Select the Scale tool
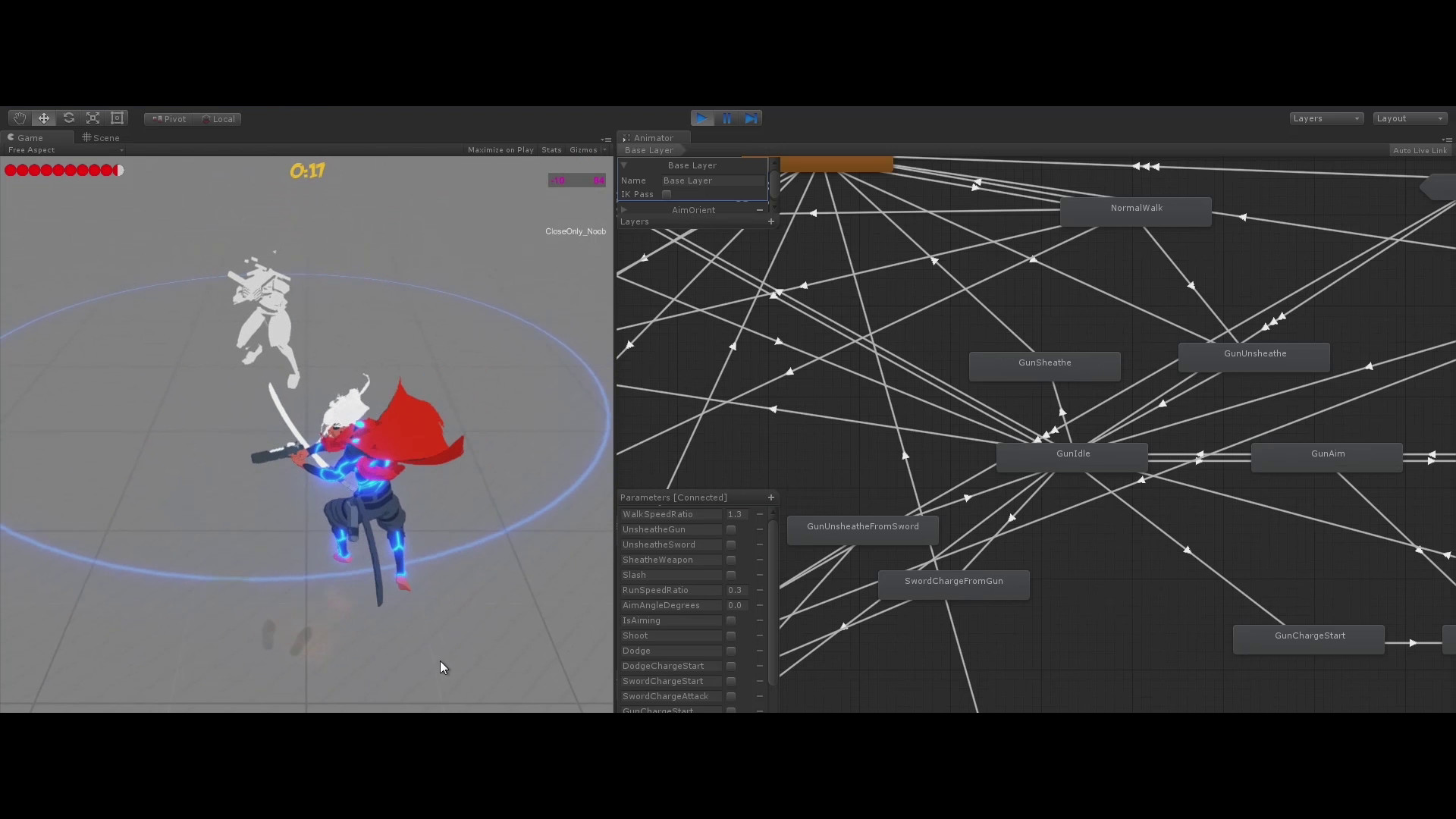Screen dimensions: 1456x819 coord(93,118)
